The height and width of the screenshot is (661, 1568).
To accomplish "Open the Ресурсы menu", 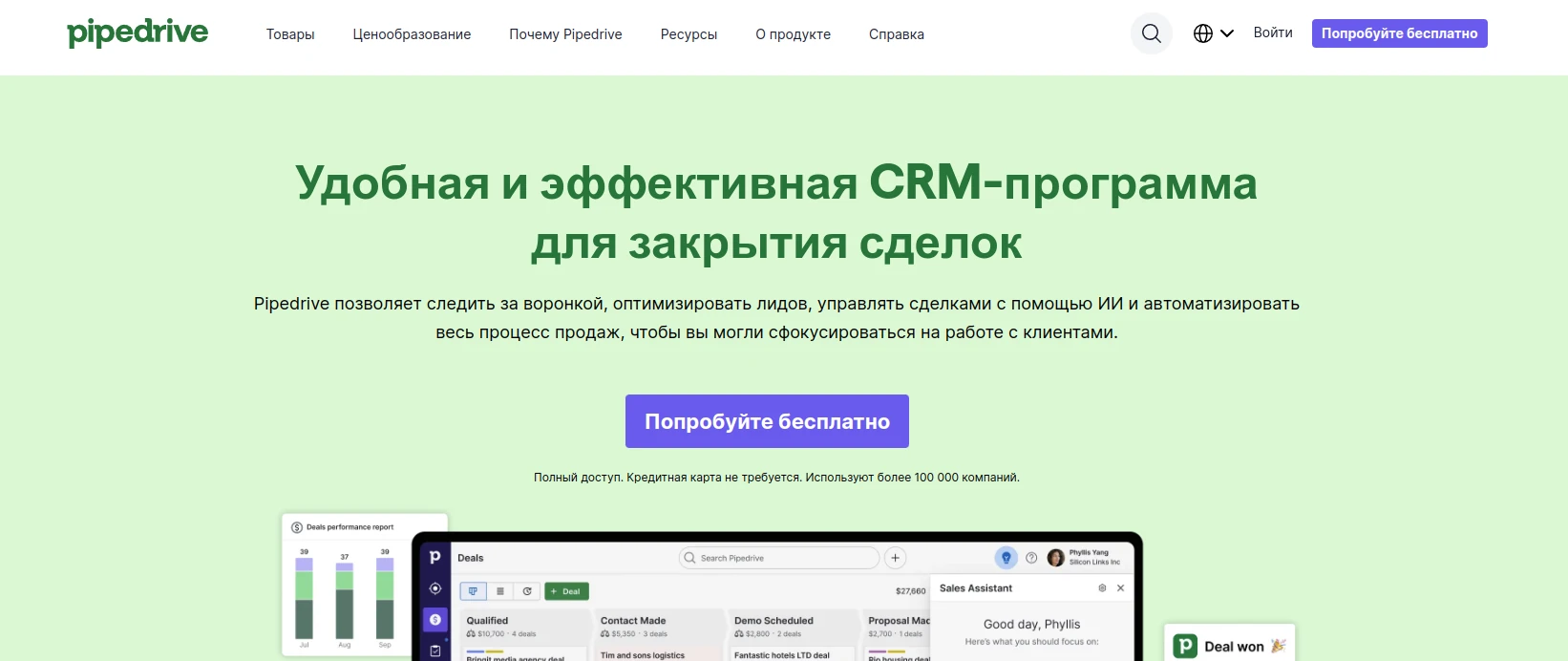I will (689, 34).
